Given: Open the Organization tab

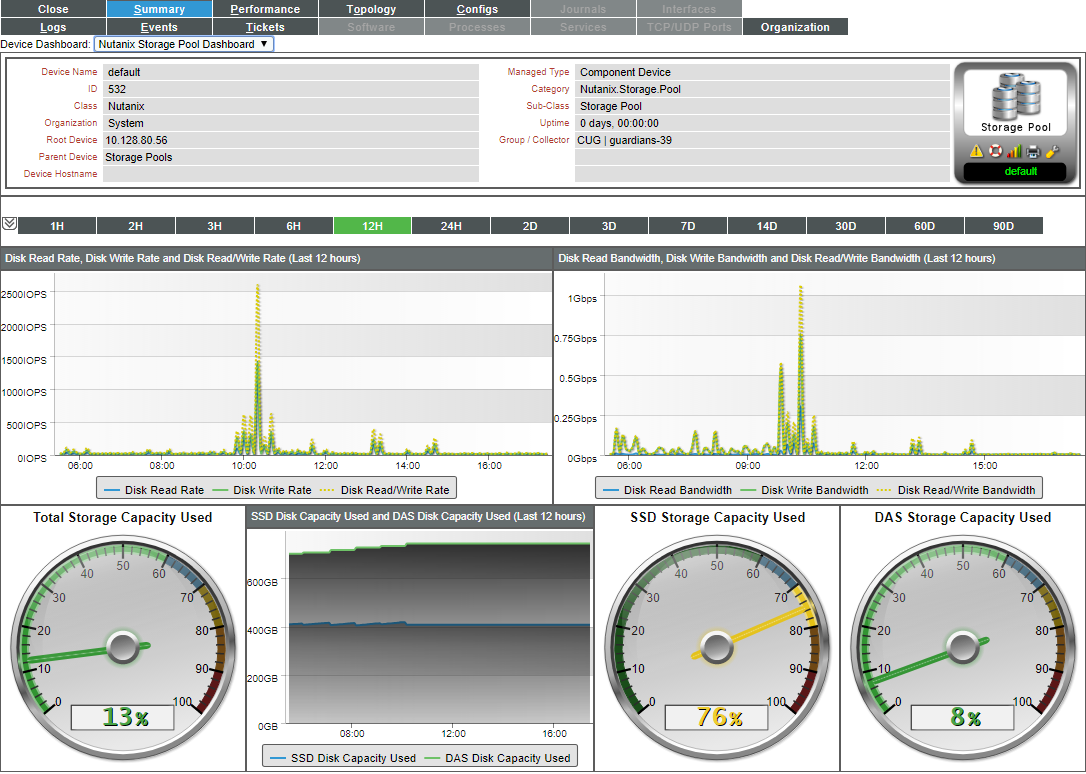Looking at the screenshot, I should [x=795, y=27].
